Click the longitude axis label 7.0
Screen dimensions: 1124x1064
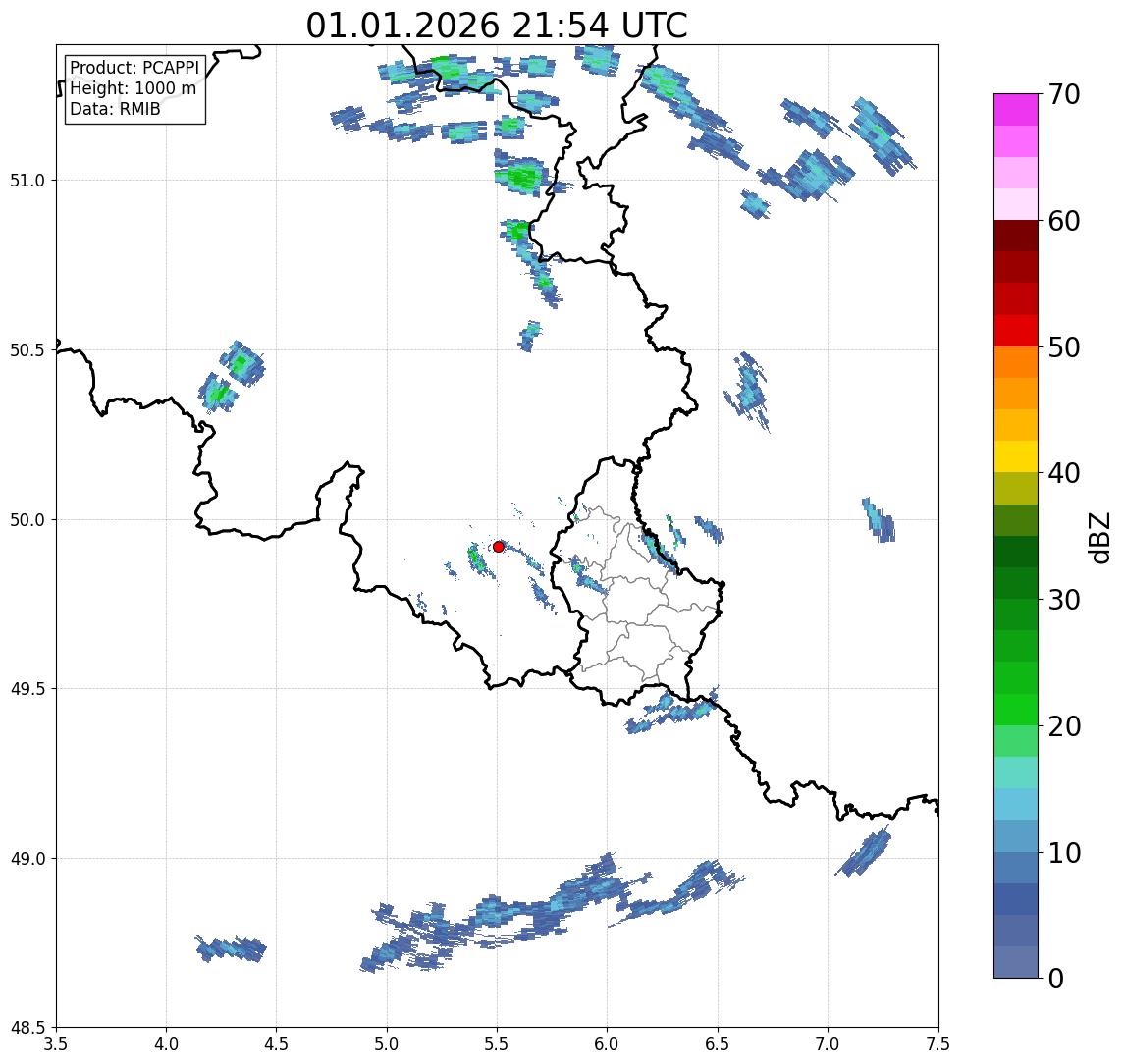coord(828,1043)
